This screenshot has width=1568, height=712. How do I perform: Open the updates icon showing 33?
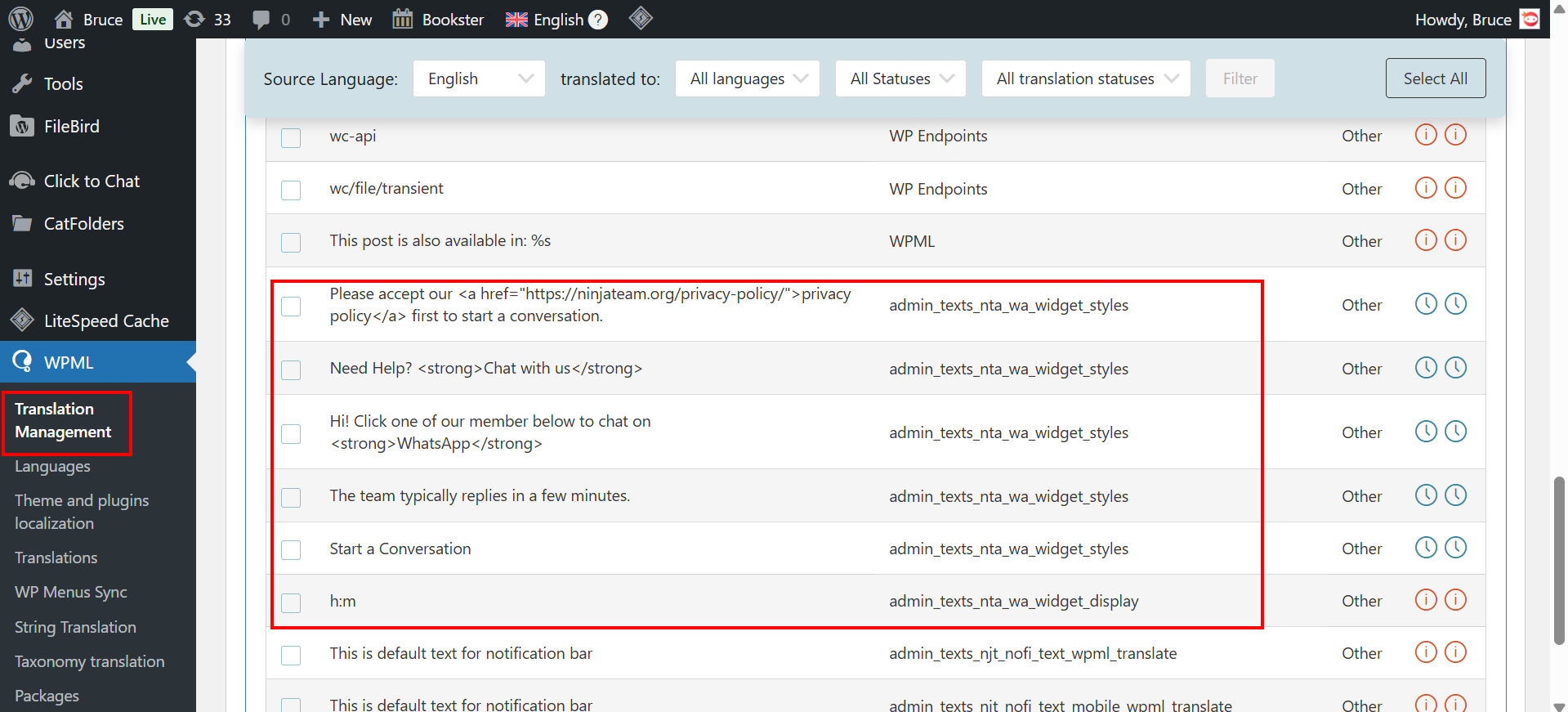(x=194, y=19)
